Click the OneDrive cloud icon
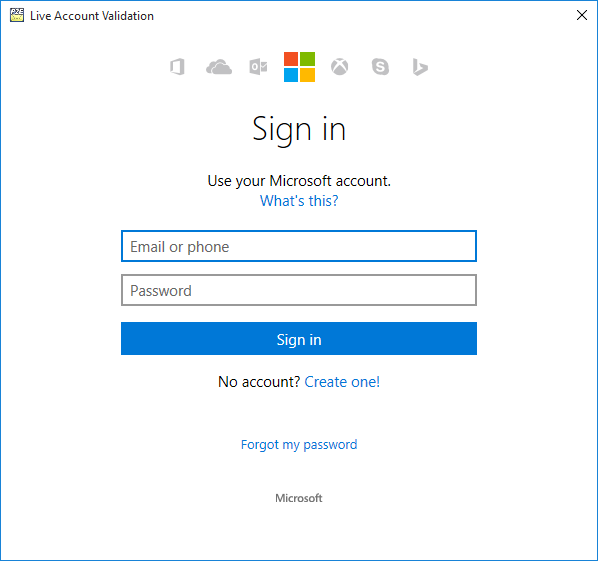This screenshot has width=598, height=561. [219, 67]
